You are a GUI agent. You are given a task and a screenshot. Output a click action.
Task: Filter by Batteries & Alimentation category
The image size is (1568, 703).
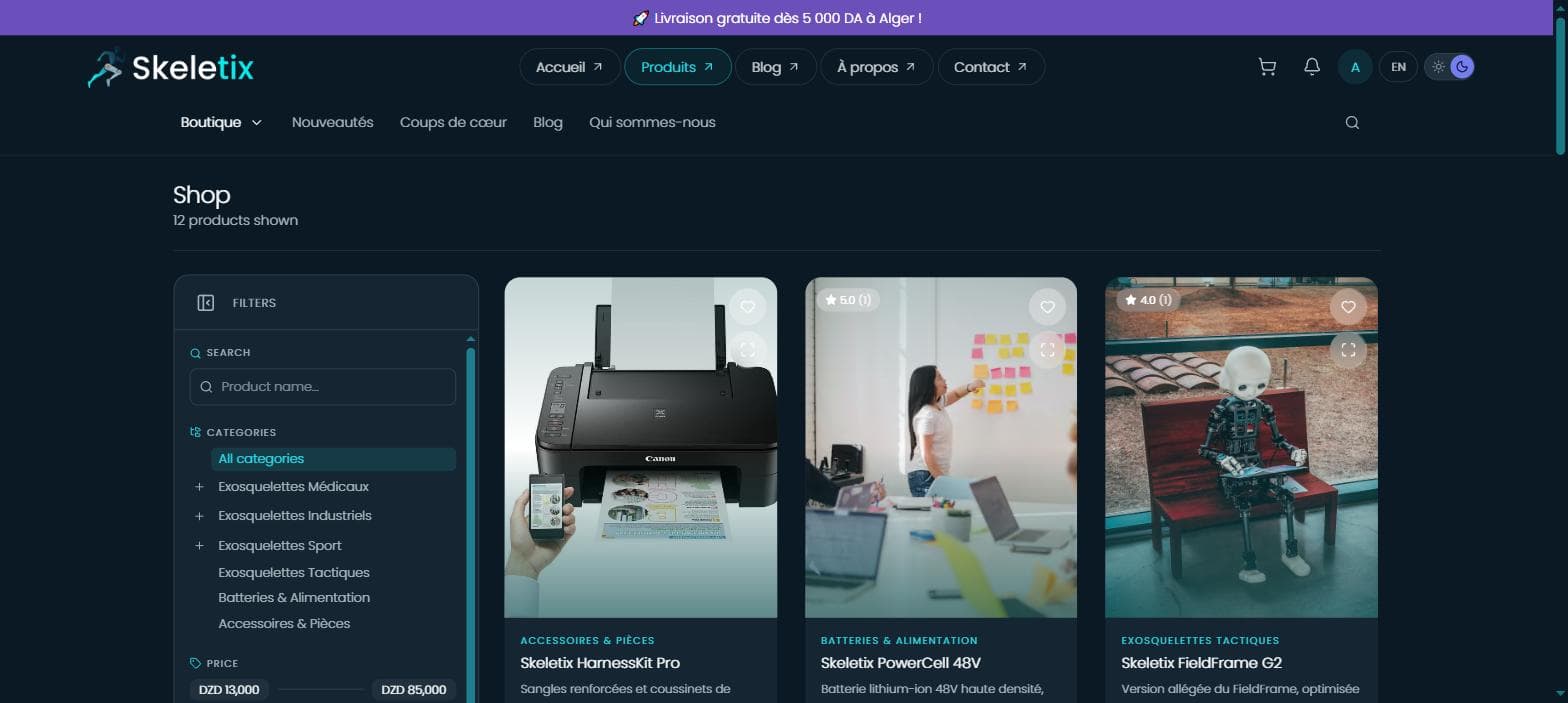coord(294,598)
